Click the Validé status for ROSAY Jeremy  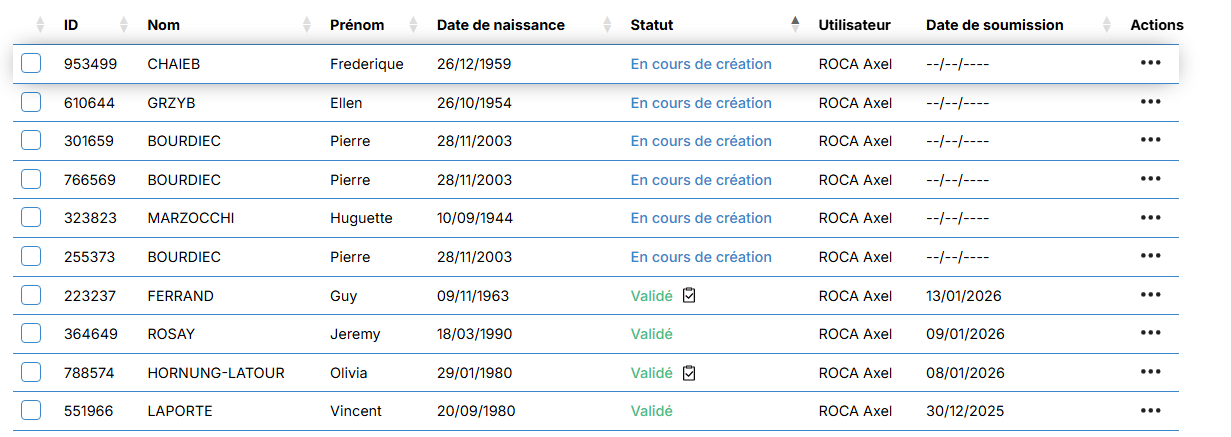[651, 334]
